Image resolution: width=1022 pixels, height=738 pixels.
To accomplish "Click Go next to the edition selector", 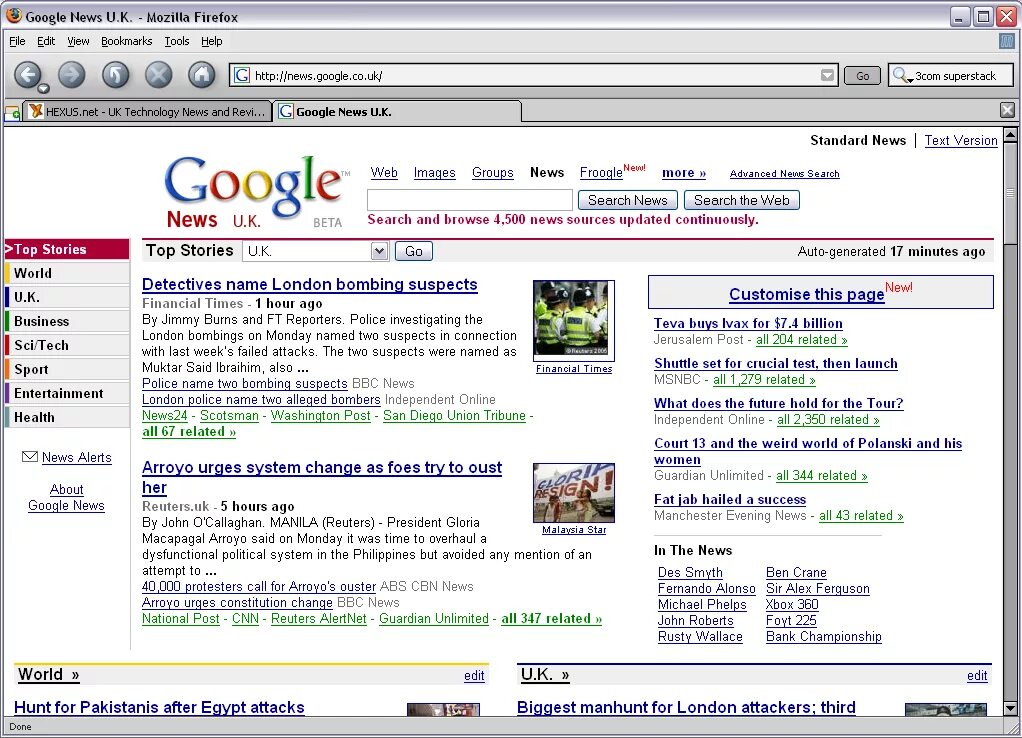I will [414, 251].
